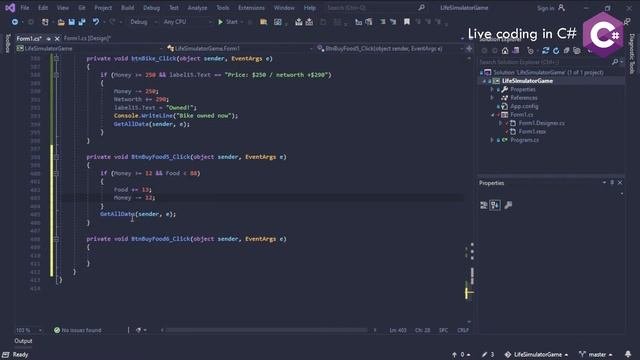Expand Form1.Designer.cs node
This screenshot has height=360, width=640.
click(501, 123)
